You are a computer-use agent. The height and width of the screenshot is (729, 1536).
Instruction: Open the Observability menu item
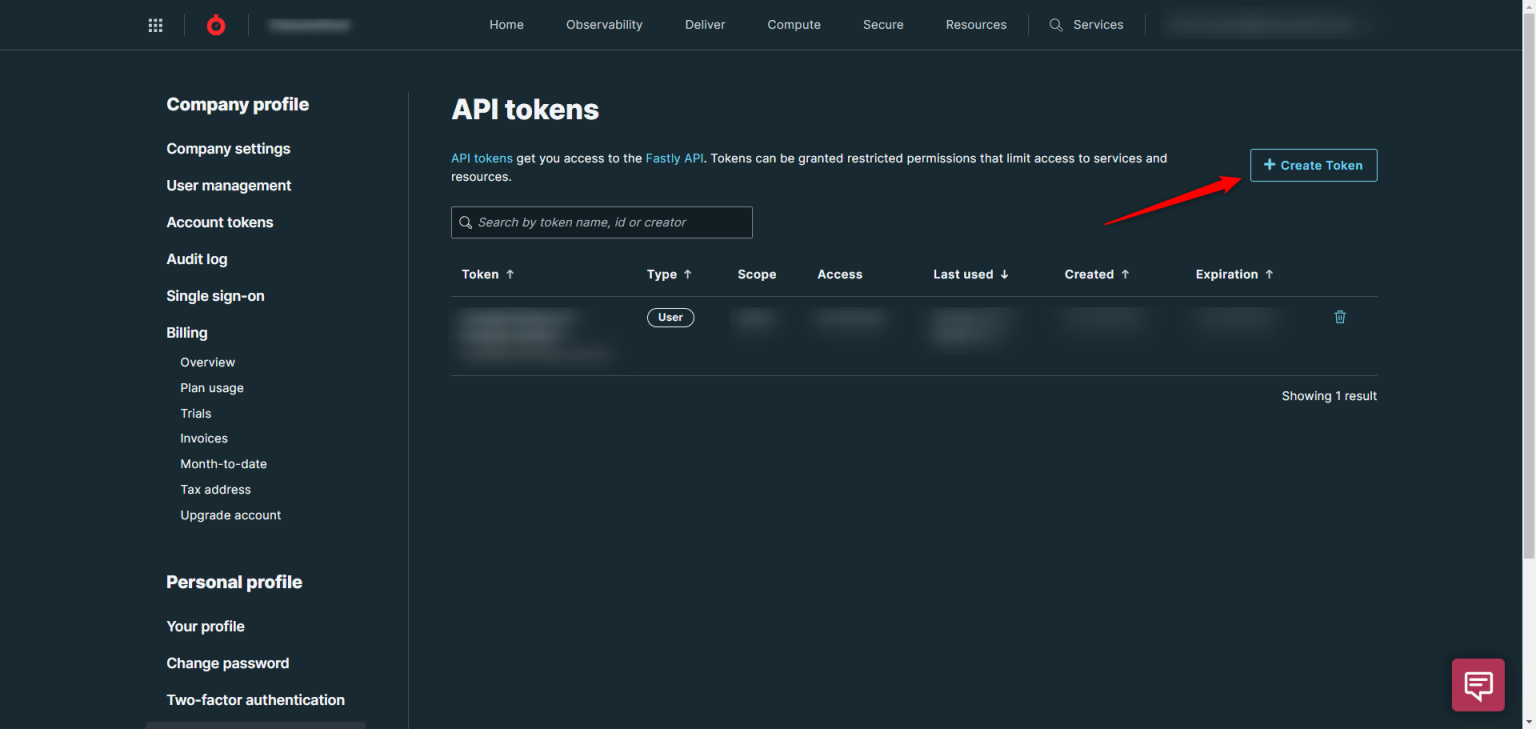604,24
